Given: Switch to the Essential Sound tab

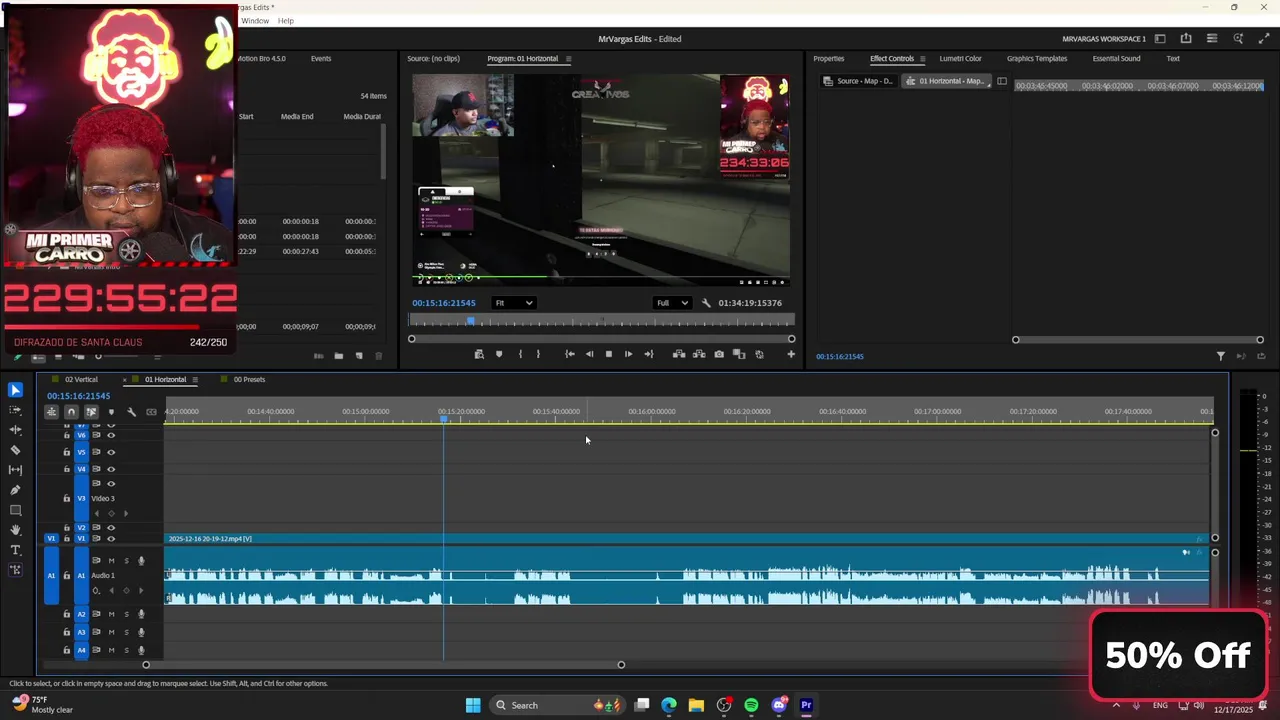Looking at the screenshot, I should [1116, 59].
